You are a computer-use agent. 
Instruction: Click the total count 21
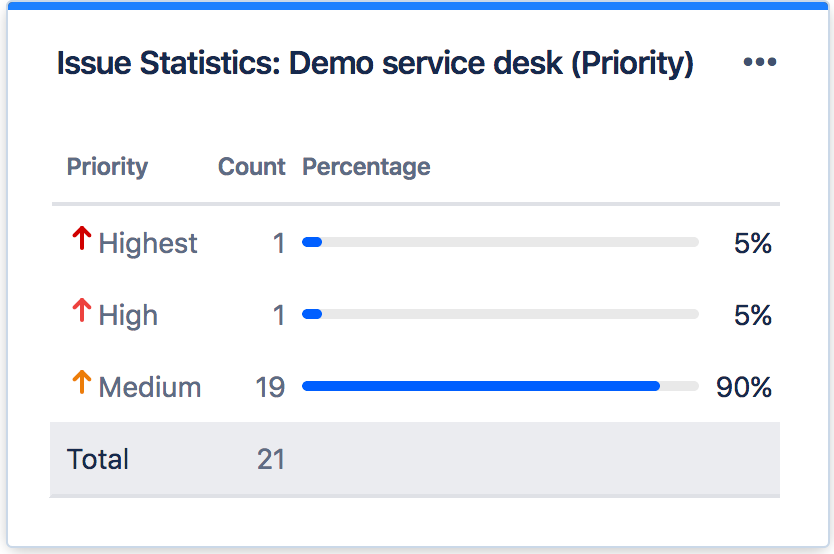tap(270, 459)
